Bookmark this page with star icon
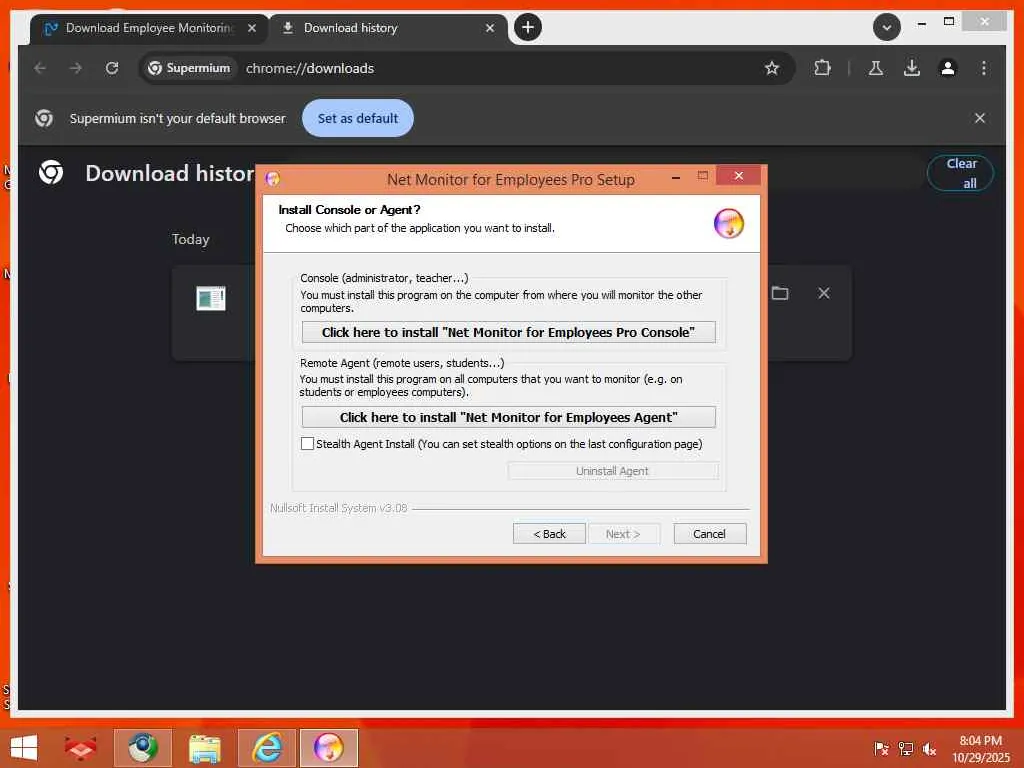The image size is (1024, 768). [x=772, y=68]
